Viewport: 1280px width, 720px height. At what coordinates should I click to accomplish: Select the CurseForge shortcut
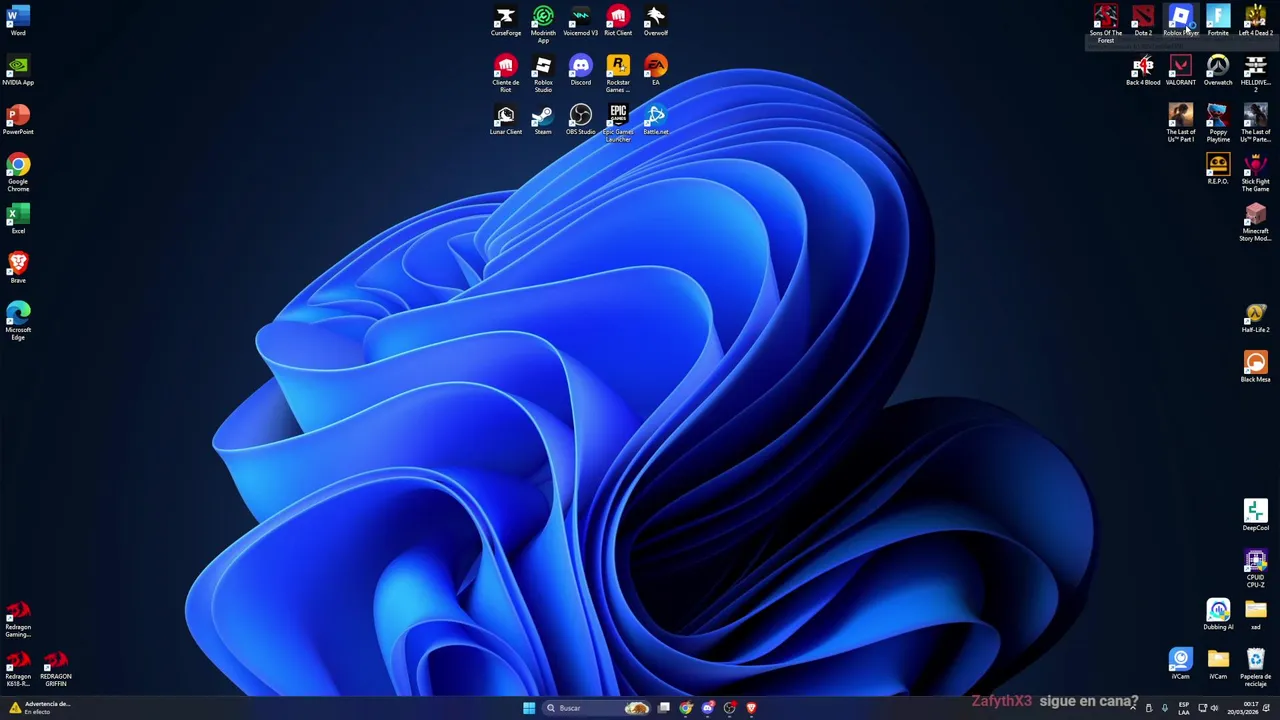[505, 21]
